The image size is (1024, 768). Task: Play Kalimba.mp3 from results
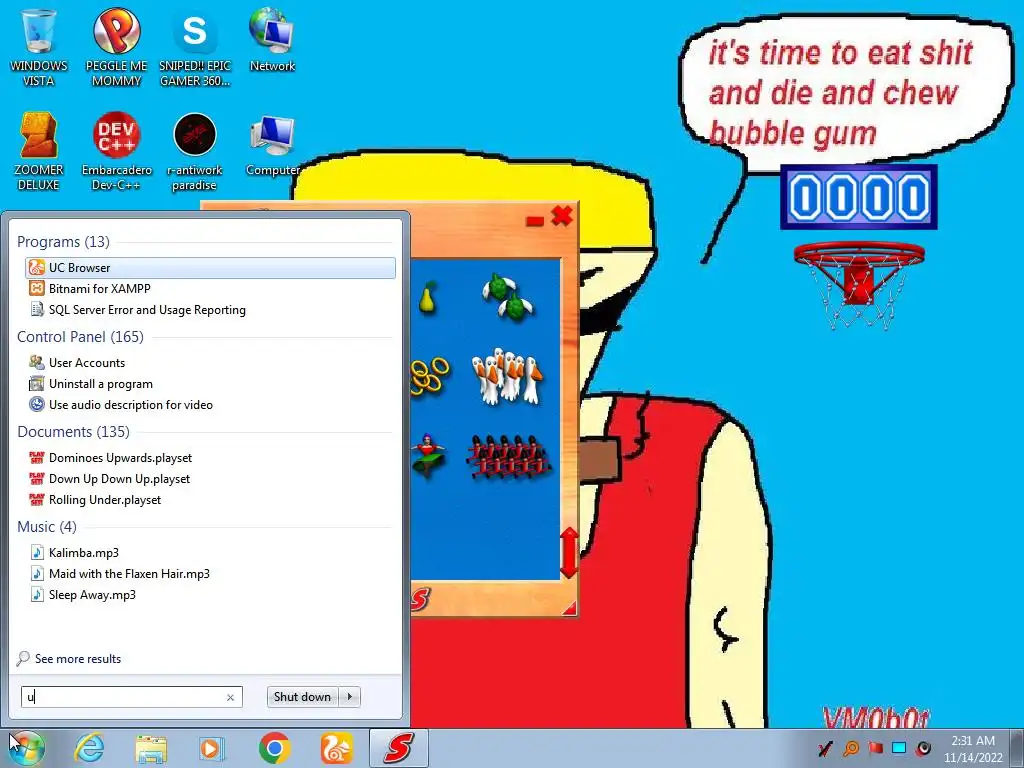tap(210, 552)
